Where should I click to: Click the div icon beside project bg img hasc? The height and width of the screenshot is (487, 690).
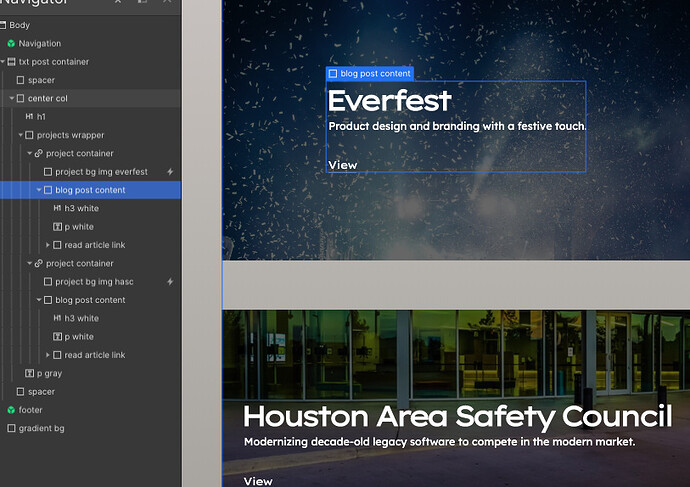(48, 282)
